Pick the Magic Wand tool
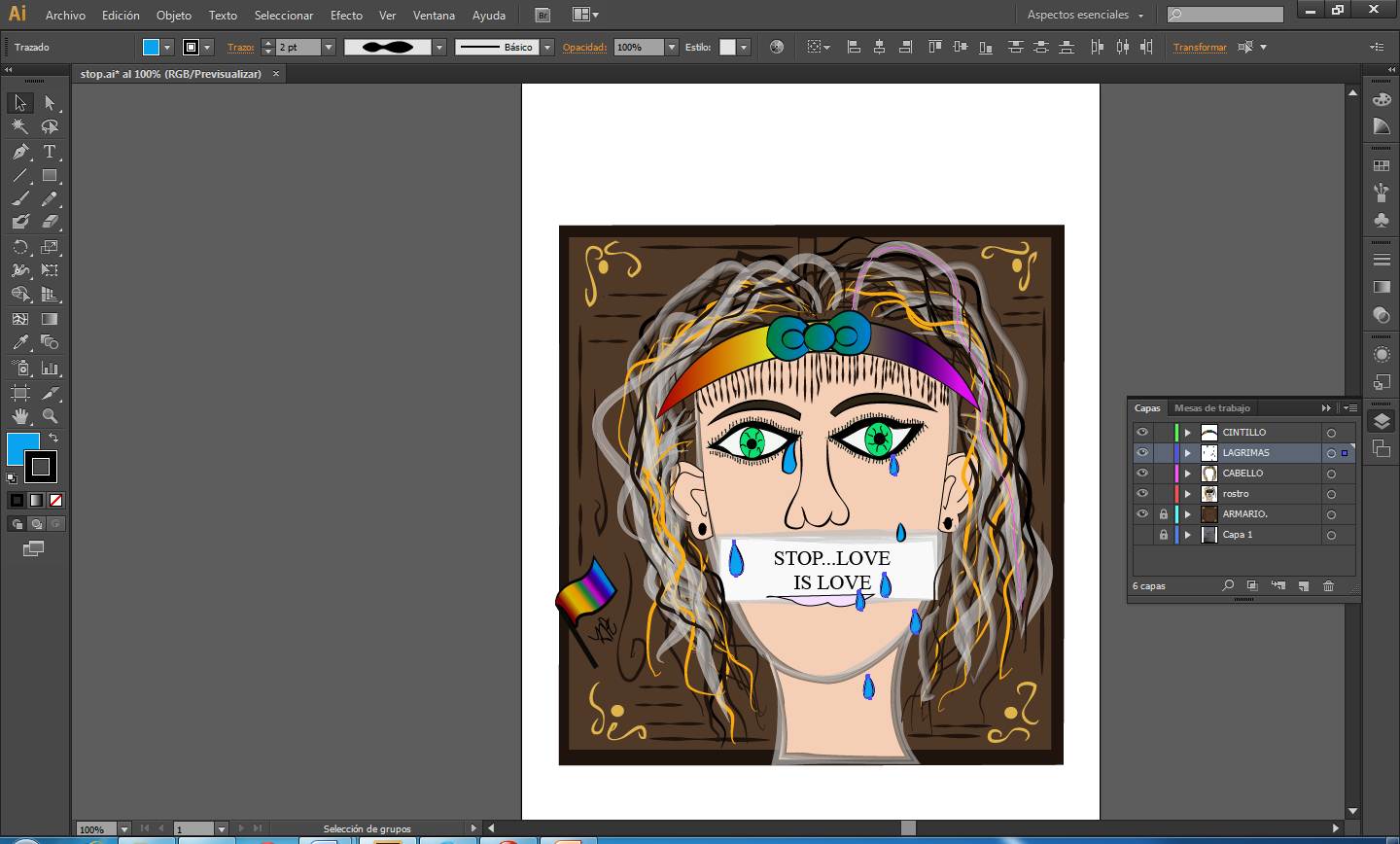This screenshot has width=1400, height=844. [x=20, y=126]
